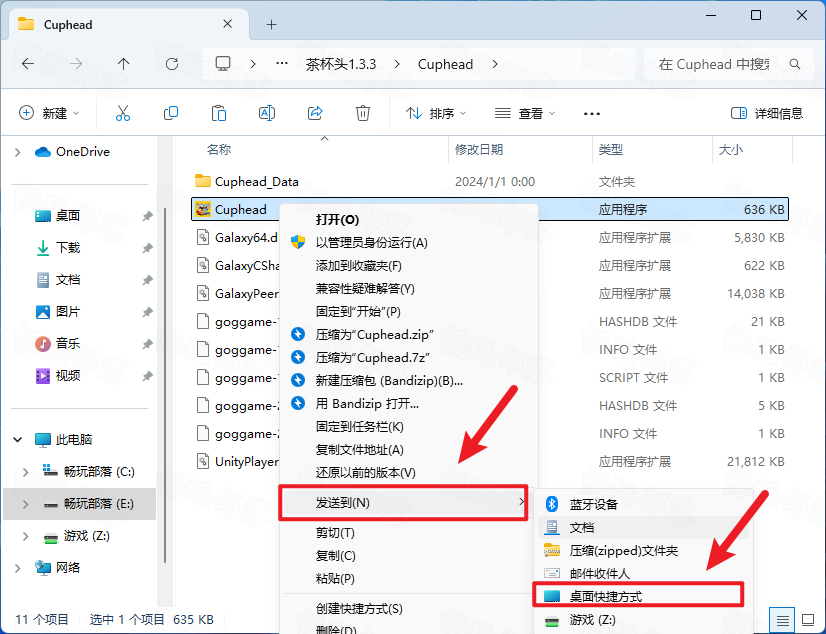Go up one folder level

click(123, 64)
